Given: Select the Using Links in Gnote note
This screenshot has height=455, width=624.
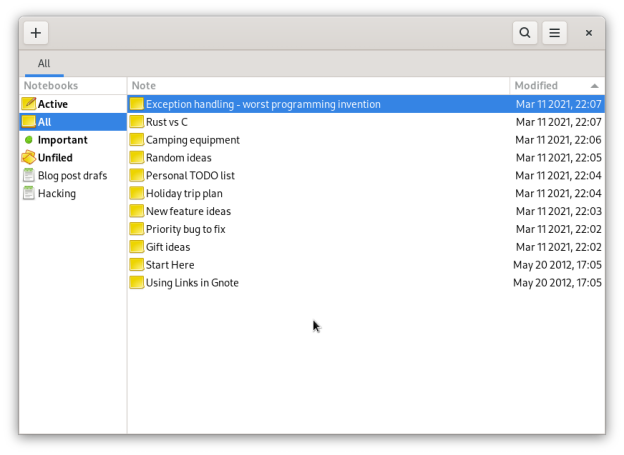Looking at the screenshot, I should [192, 283].
